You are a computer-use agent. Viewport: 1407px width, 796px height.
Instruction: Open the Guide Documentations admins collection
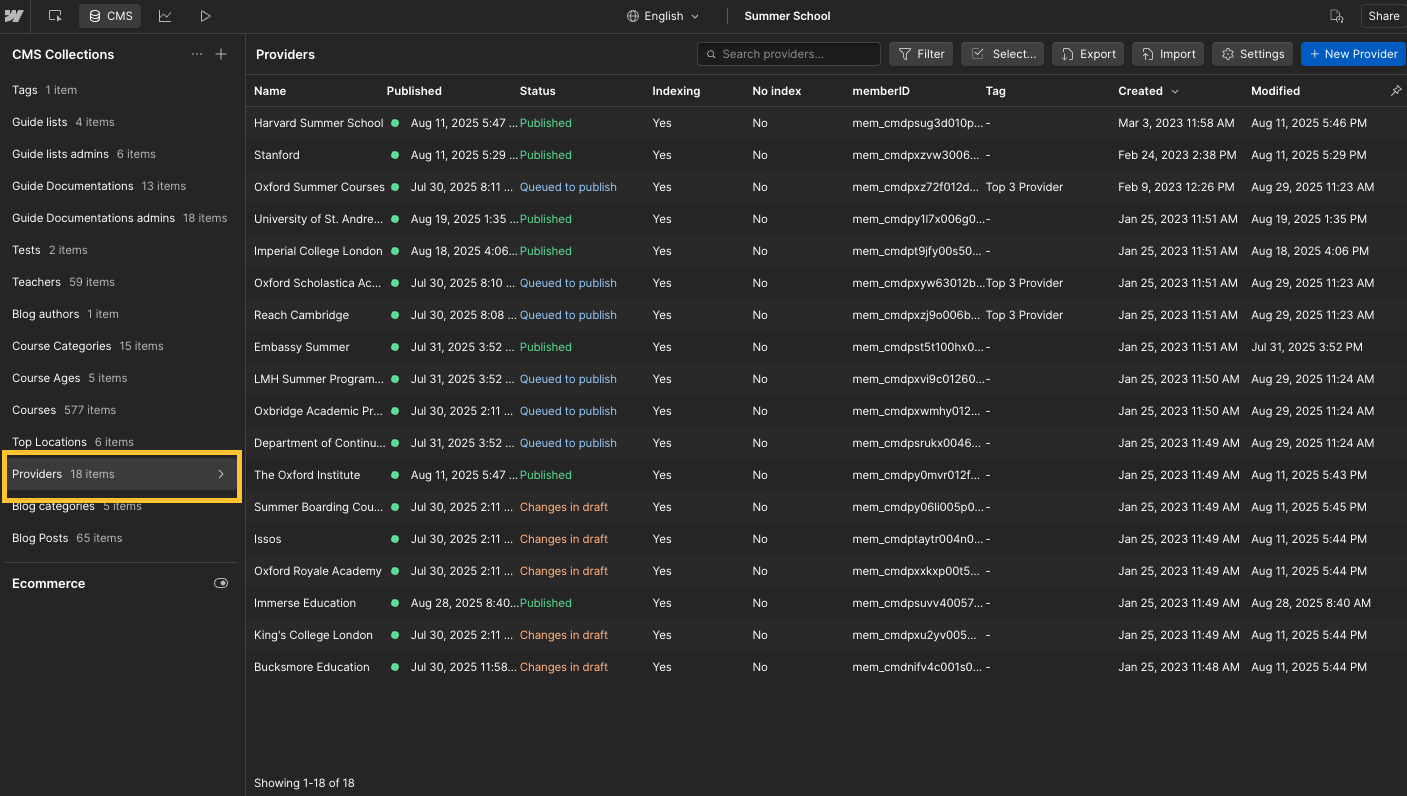(122, 218)
